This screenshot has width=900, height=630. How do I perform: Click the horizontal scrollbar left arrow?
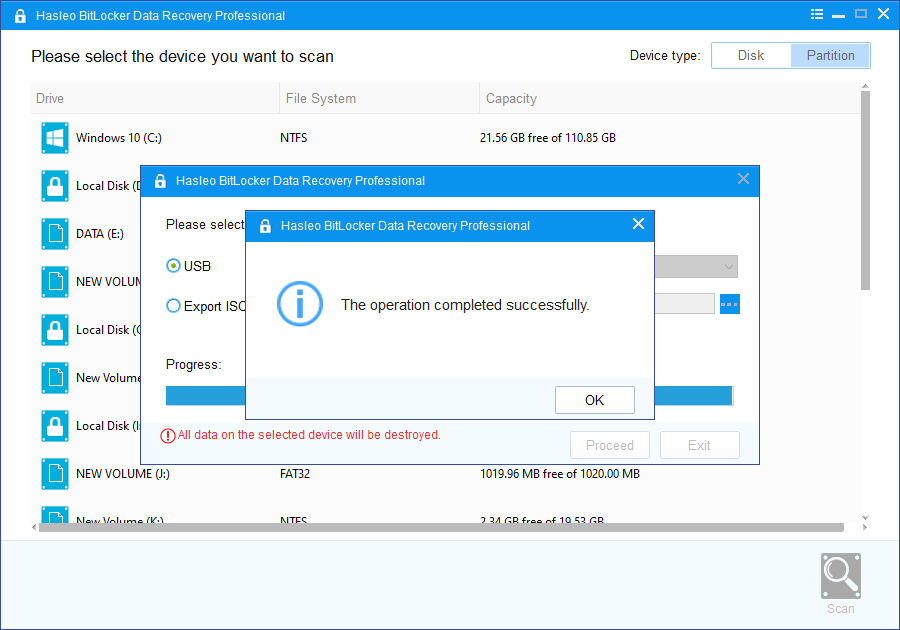[x=34, y=527]
